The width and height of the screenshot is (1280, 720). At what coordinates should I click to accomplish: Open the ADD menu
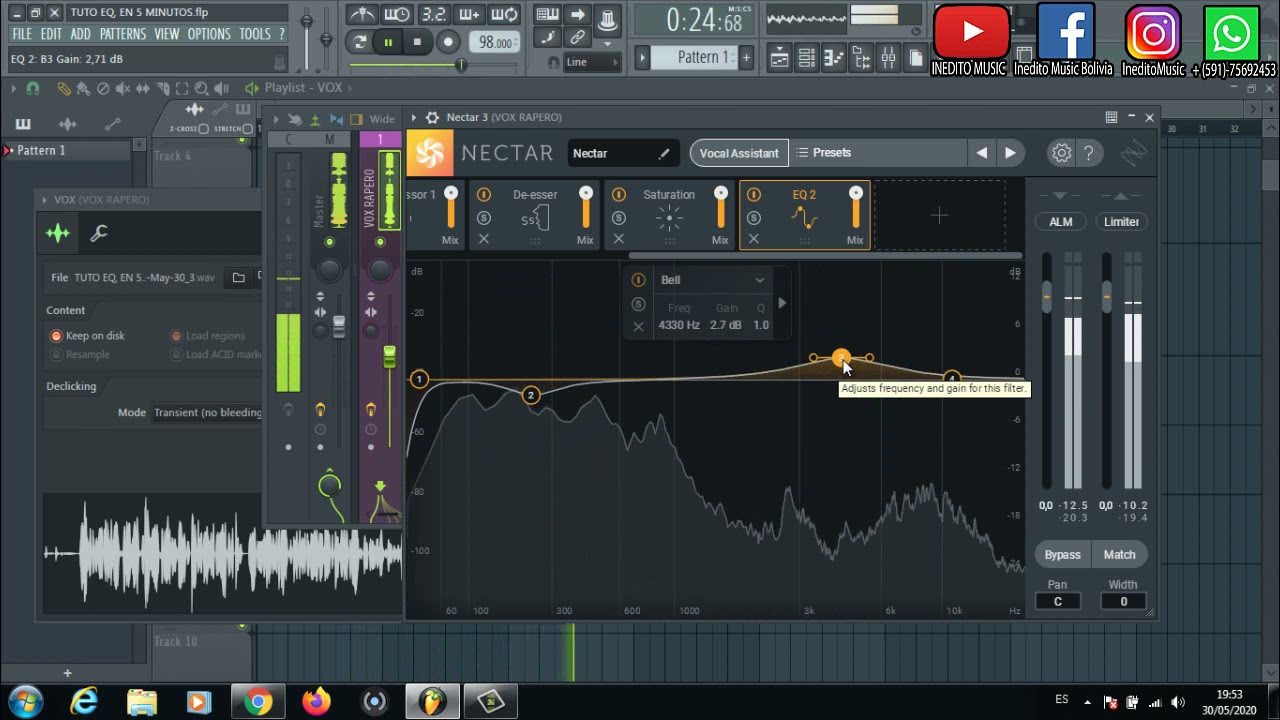81,34
